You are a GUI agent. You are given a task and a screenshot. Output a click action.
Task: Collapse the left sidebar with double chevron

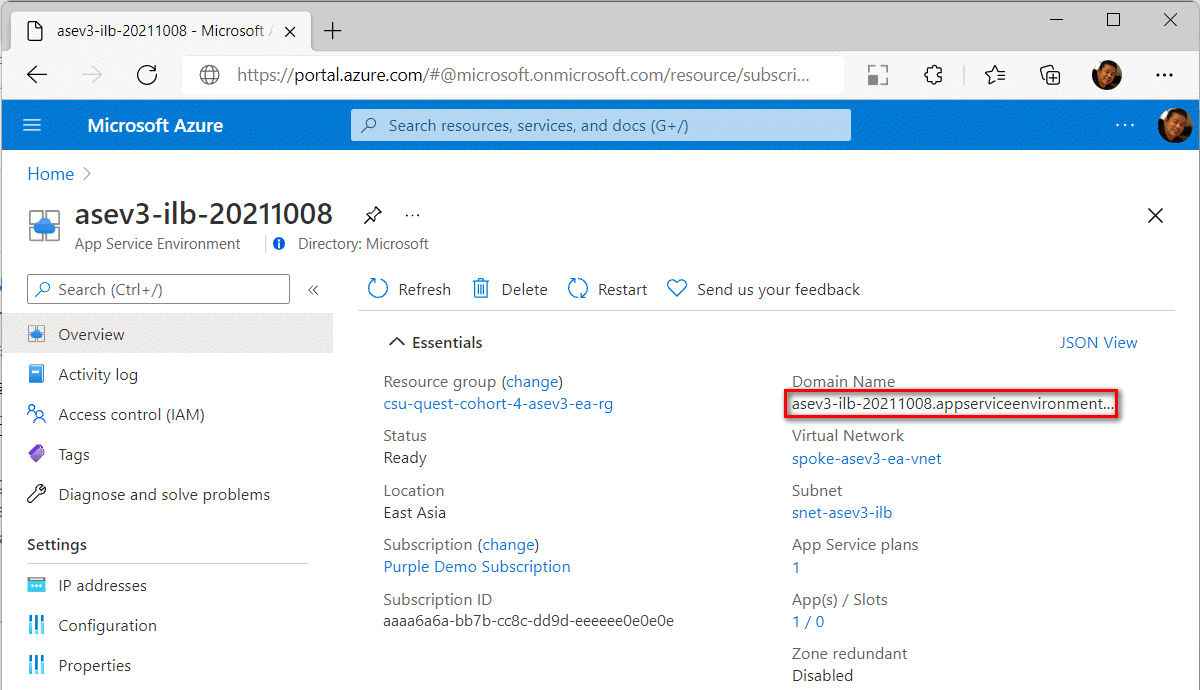point(313,289)
